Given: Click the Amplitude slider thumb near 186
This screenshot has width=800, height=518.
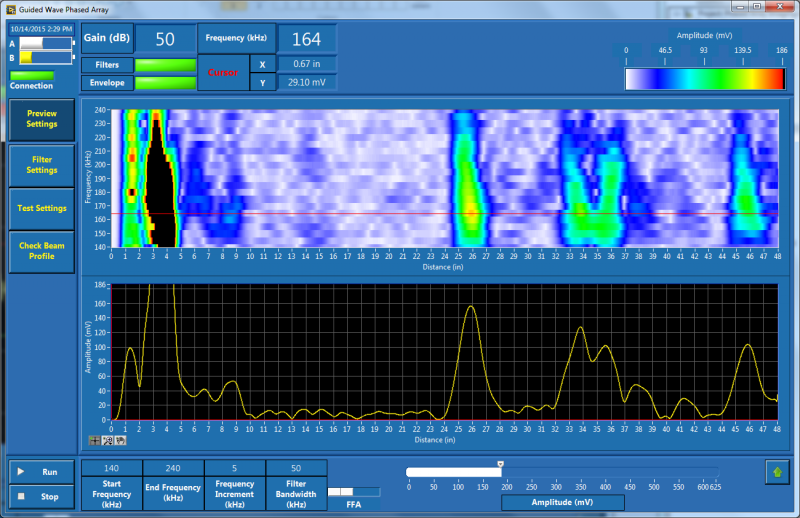Looking at the screenshot, I should click(x=500, y=463).
